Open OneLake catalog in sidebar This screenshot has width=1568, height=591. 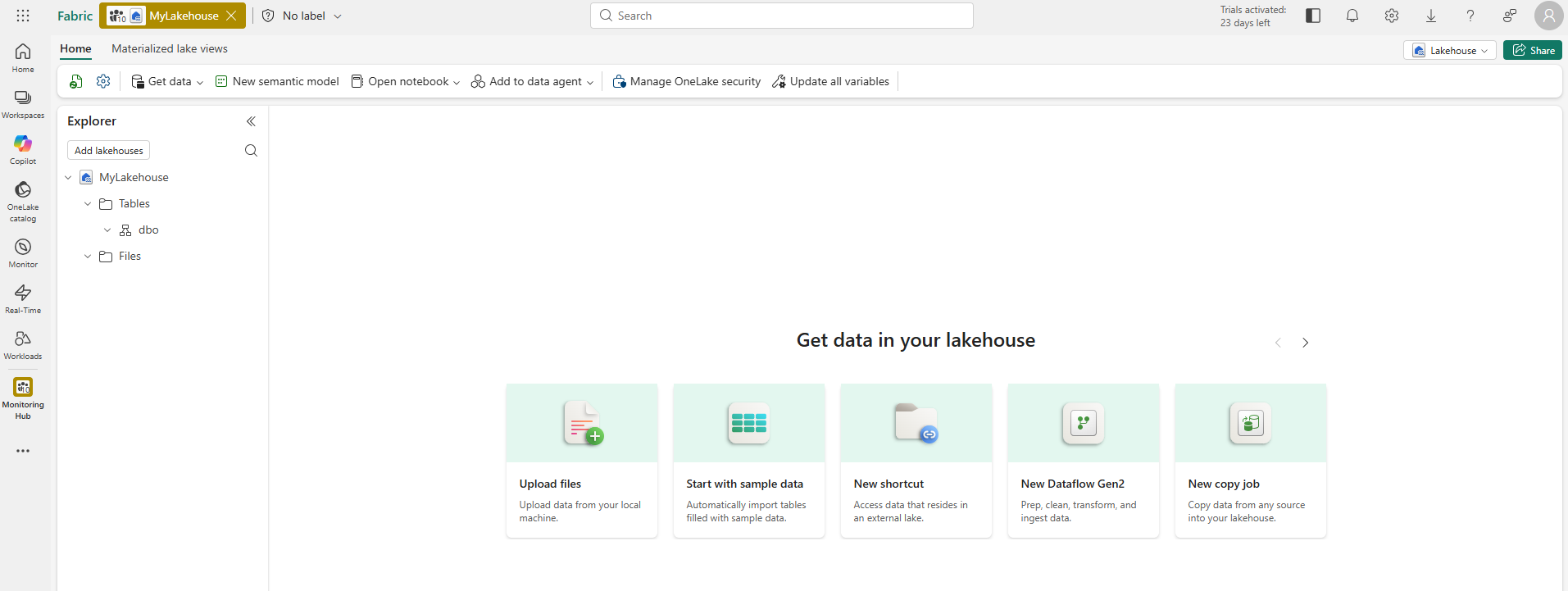tap(23, 201)
